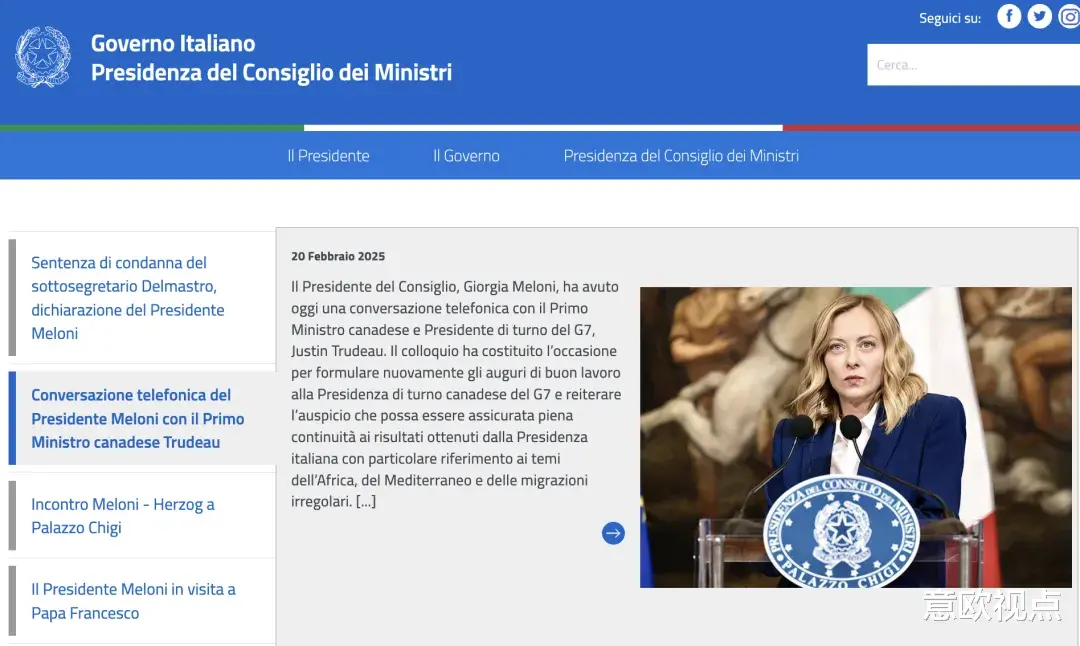
Task: Select Conversazione telefonica Meloni Trudeau news item
Action: click(142, 418)
